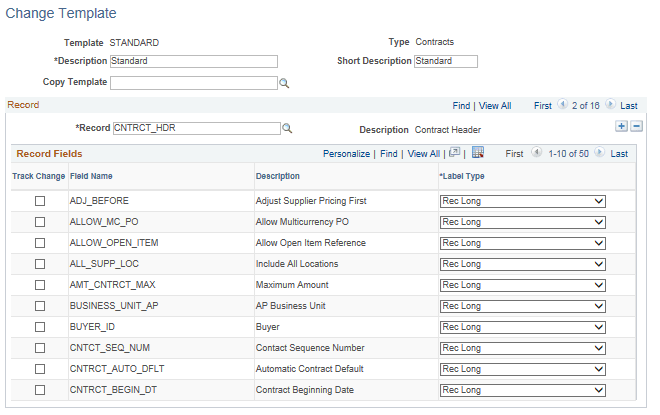The height and width of the screenshot is (415, 660).
Task: Expand Label Type dropdown for AMT_CNTRCT_MAX
Action: coord(523,285)
